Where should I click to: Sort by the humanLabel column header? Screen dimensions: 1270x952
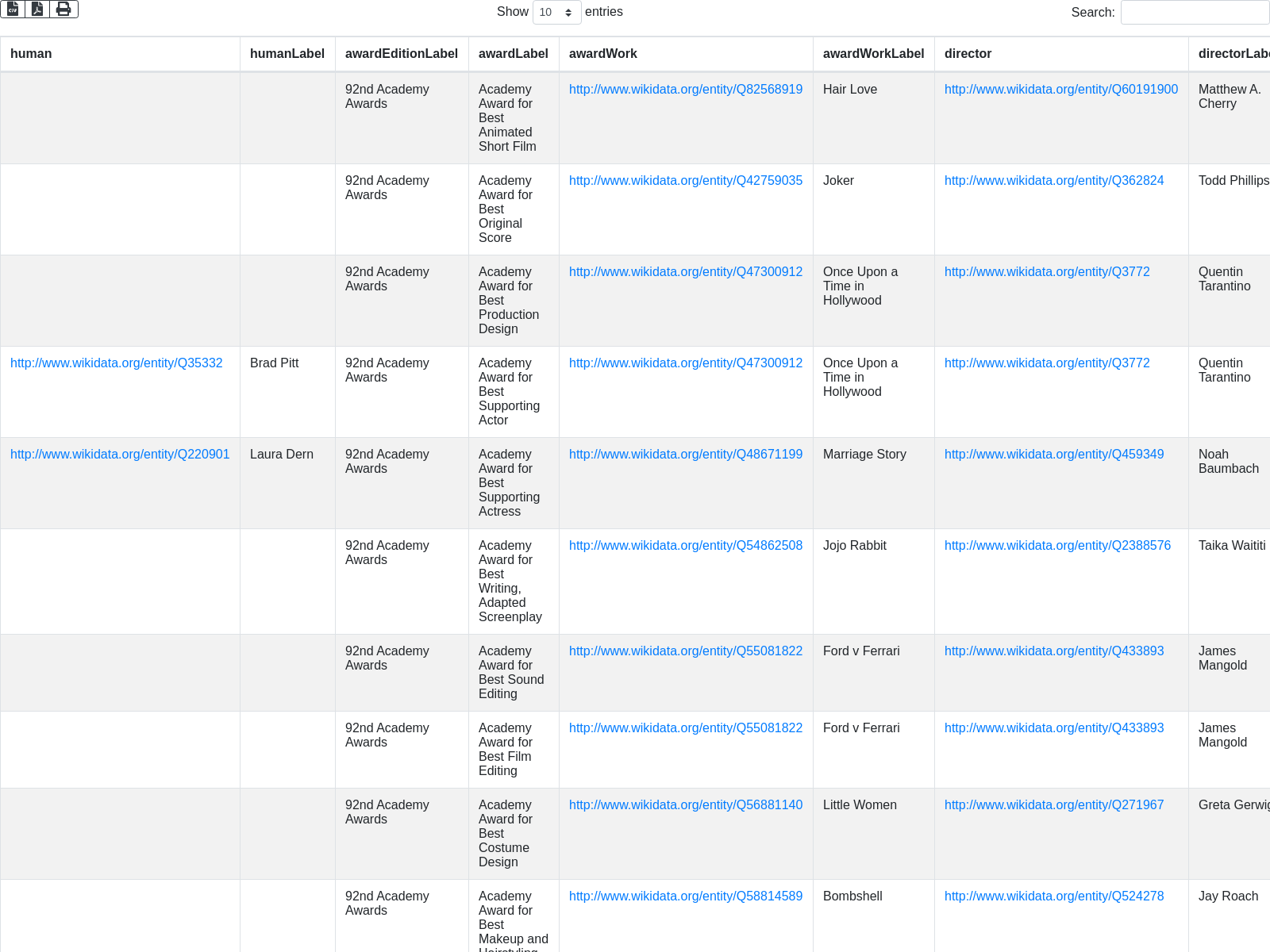(x=287, y=54)
